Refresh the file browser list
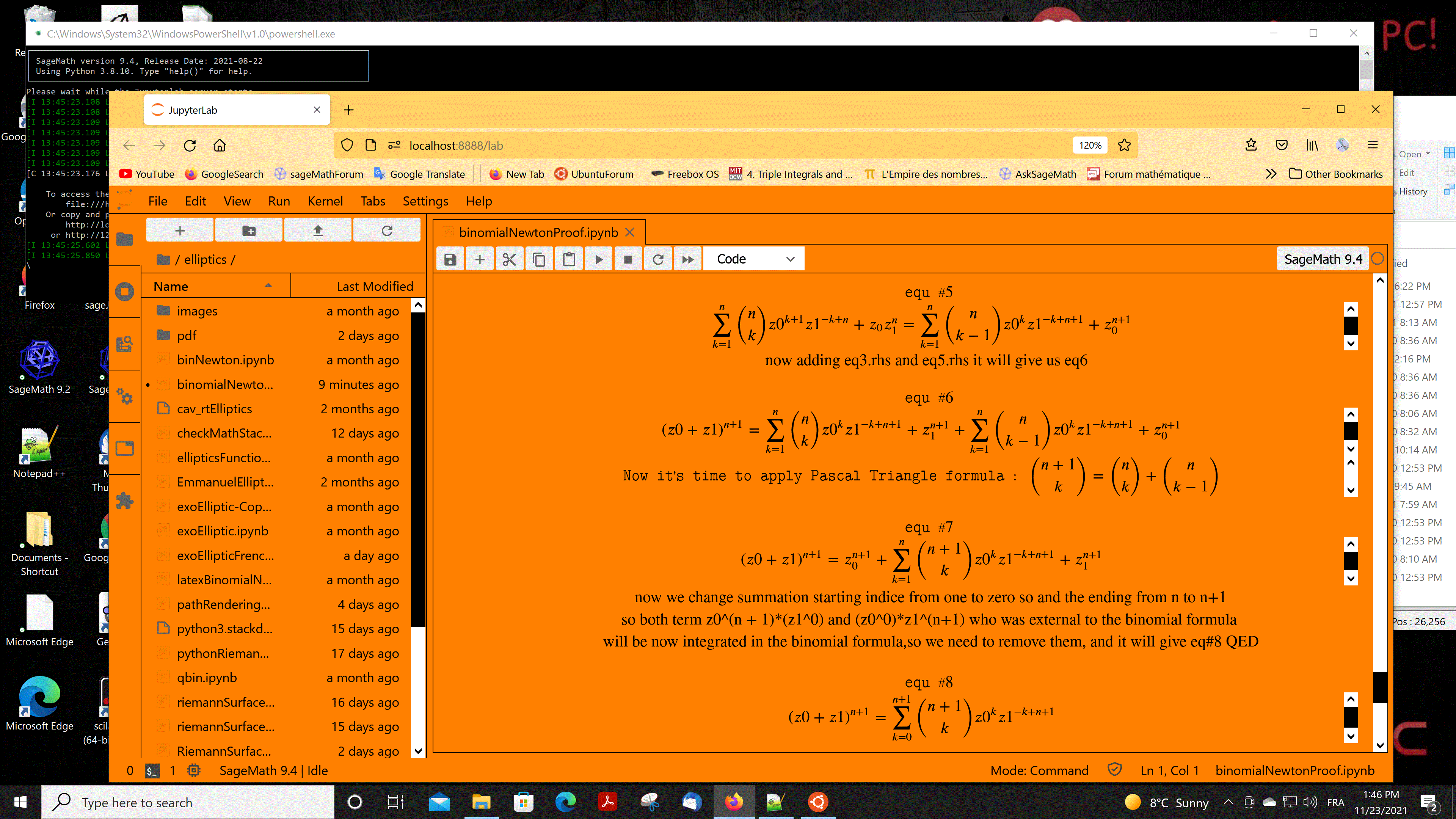 click(x=387, y=229)
